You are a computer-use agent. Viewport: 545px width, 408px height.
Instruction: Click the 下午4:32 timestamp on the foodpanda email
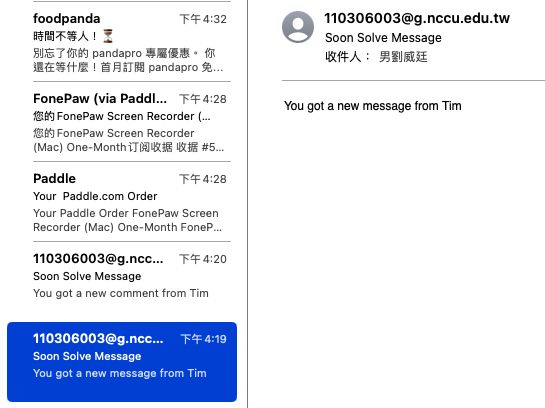click(x=203, y=19)
